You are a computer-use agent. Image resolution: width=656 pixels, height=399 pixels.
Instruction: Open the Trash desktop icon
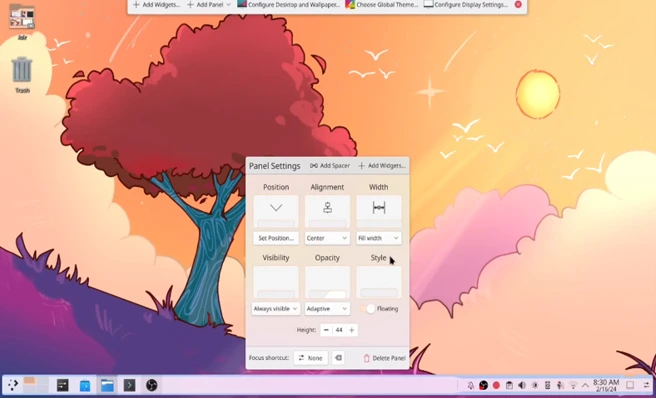click(22, 74)
